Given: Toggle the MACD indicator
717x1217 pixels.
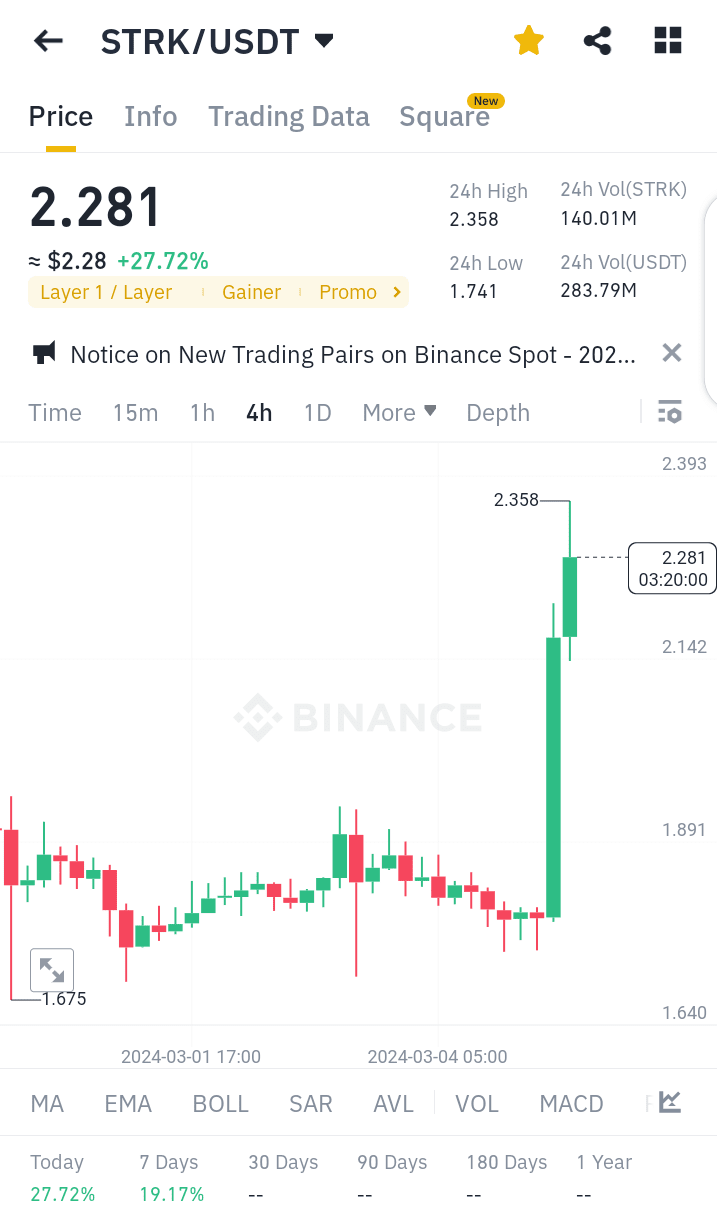Looking at the screenshot, I should pyautogui.click(x=571, y=1102).
